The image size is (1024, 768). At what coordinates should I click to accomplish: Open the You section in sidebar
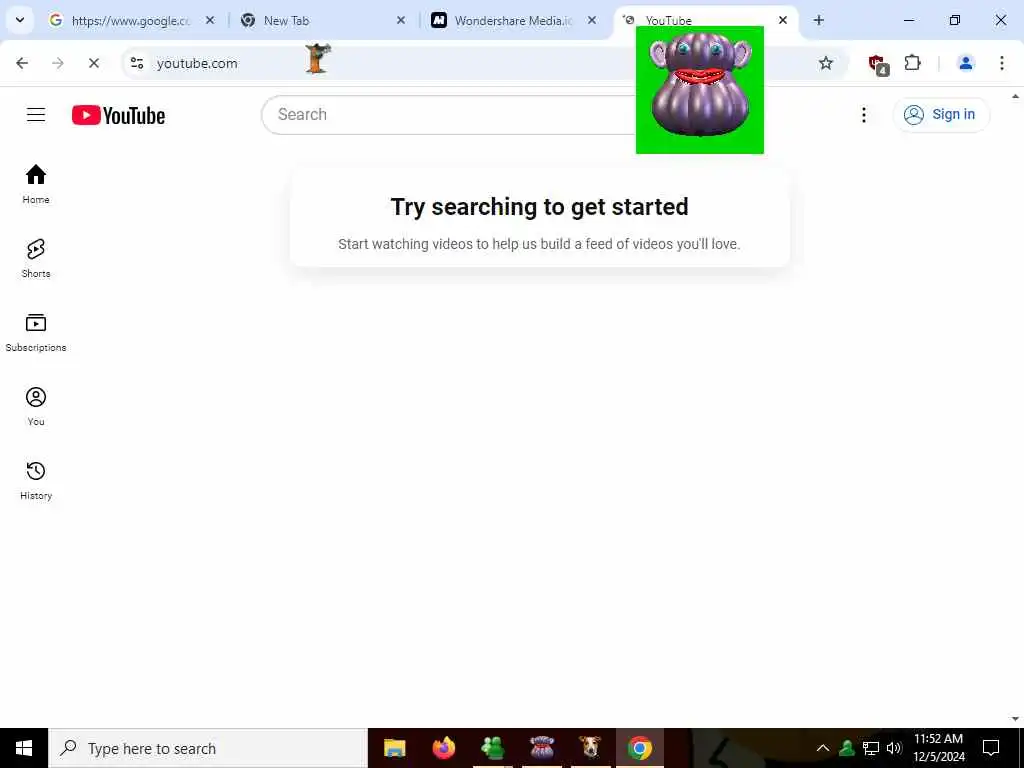click(x=36, y=406)
